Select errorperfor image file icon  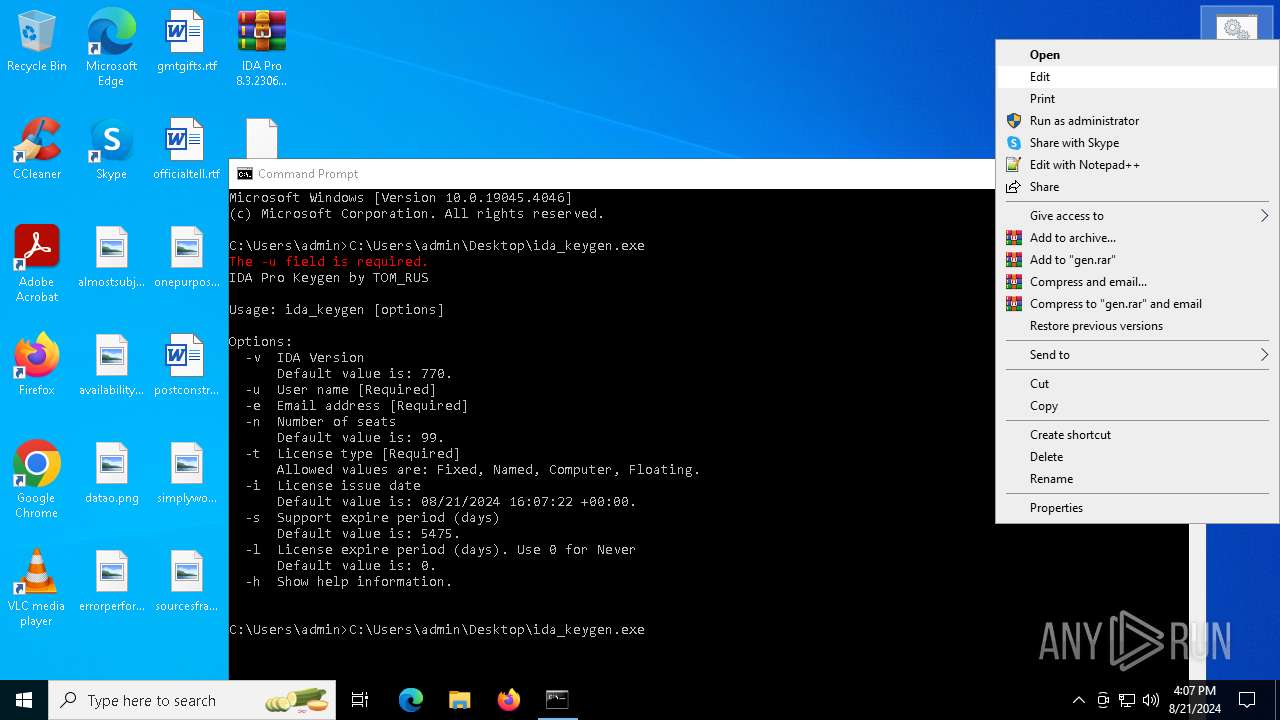click(x=111, y=580)
